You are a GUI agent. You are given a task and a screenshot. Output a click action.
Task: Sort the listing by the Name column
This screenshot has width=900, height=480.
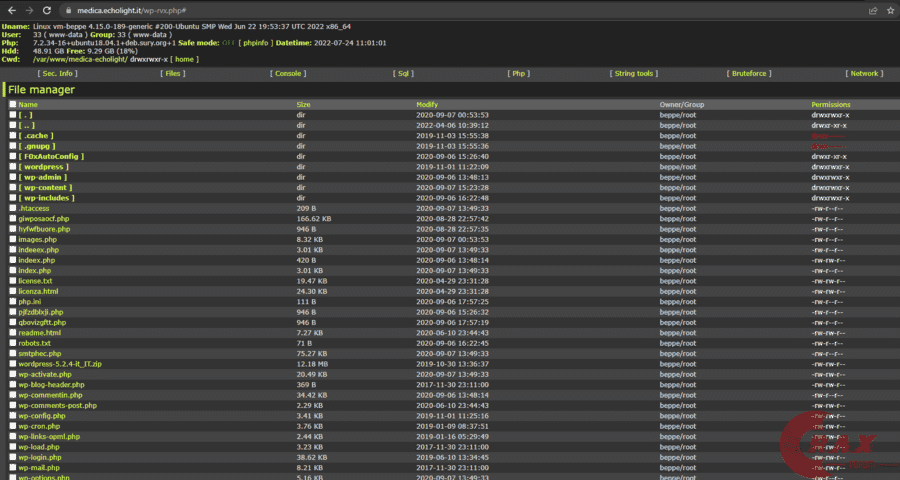click(x=28, y=104)
